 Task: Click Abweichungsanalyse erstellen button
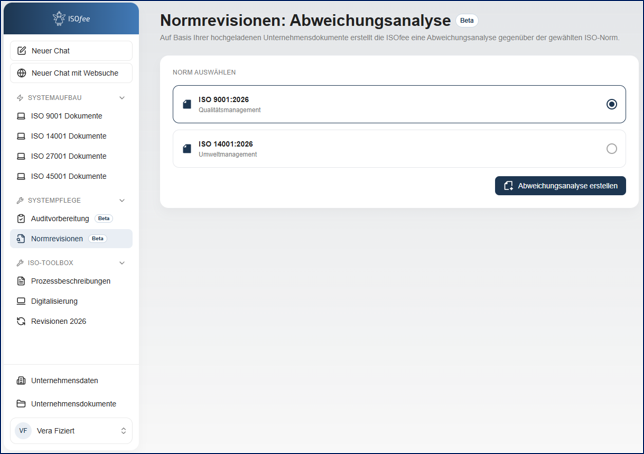coord(560,186)
